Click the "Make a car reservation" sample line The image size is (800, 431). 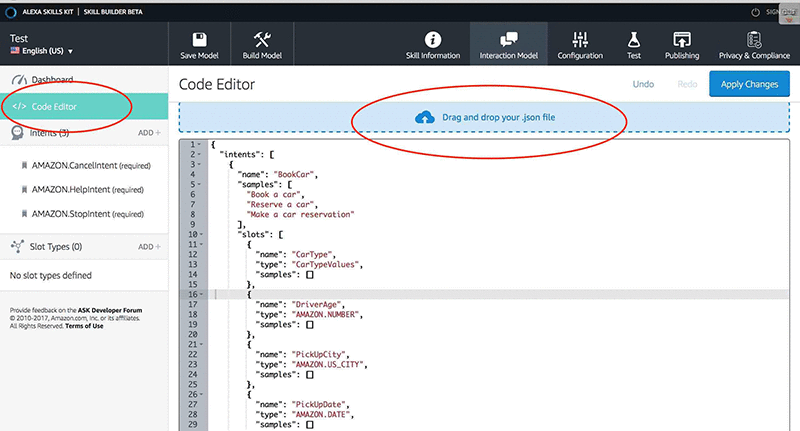pos(300,214)
